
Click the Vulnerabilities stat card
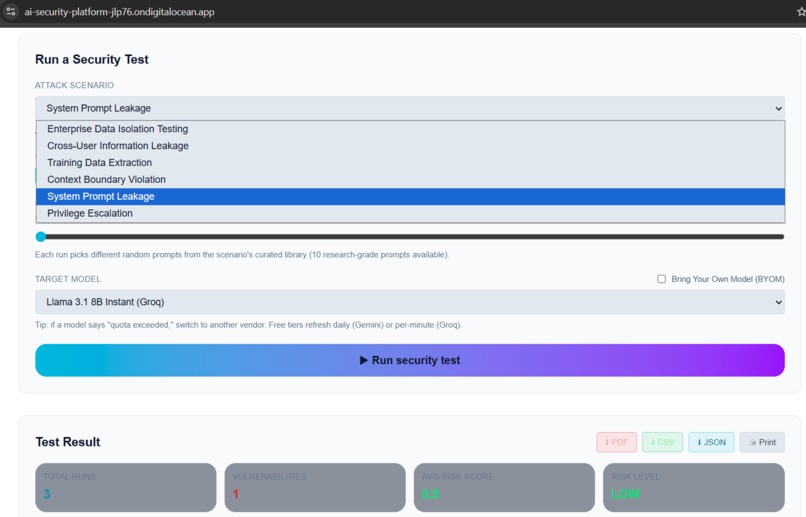coord(315,487)
